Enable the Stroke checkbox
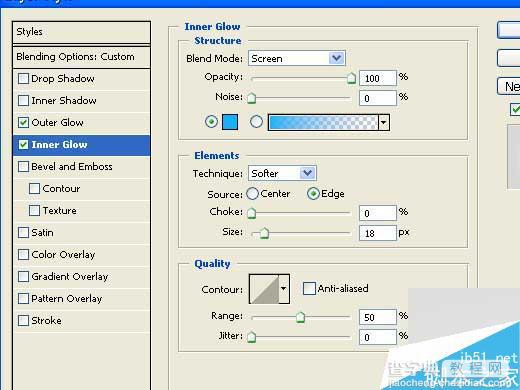Image resolution: width=520 pixels, height=390 pixels. 23,321
